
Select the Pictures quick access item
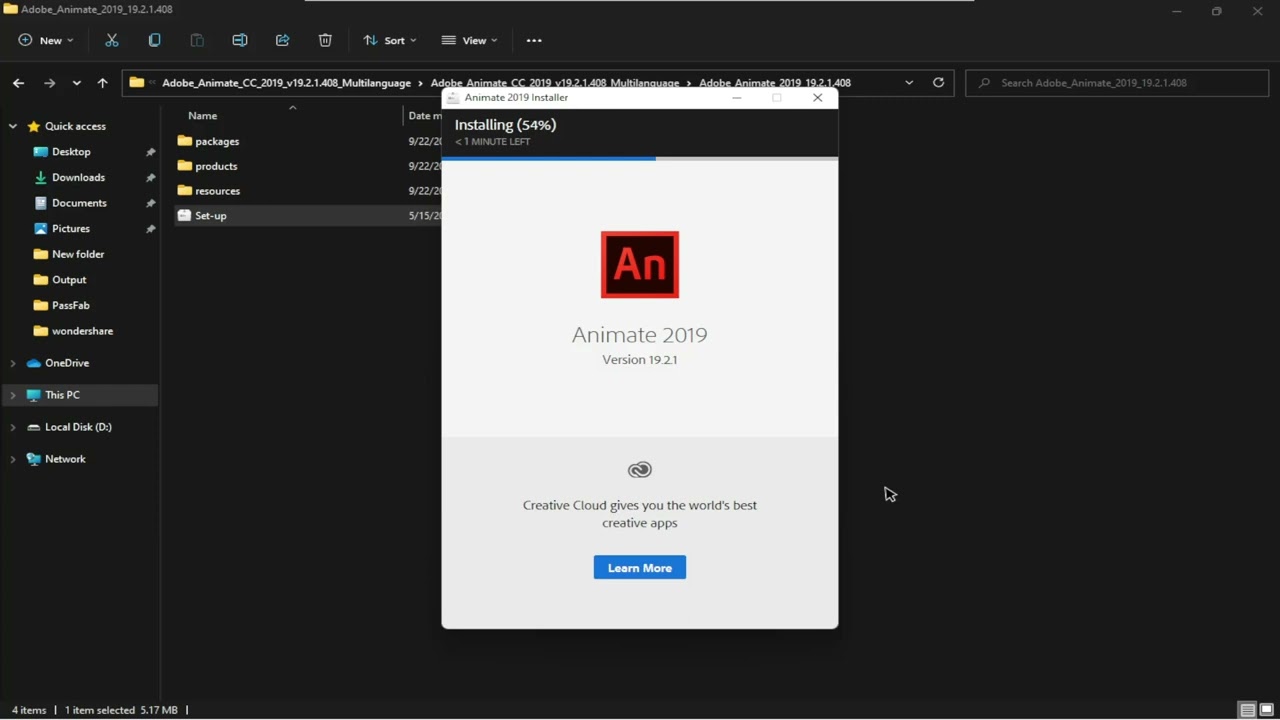pyautogui.click(x=70, y=229)
